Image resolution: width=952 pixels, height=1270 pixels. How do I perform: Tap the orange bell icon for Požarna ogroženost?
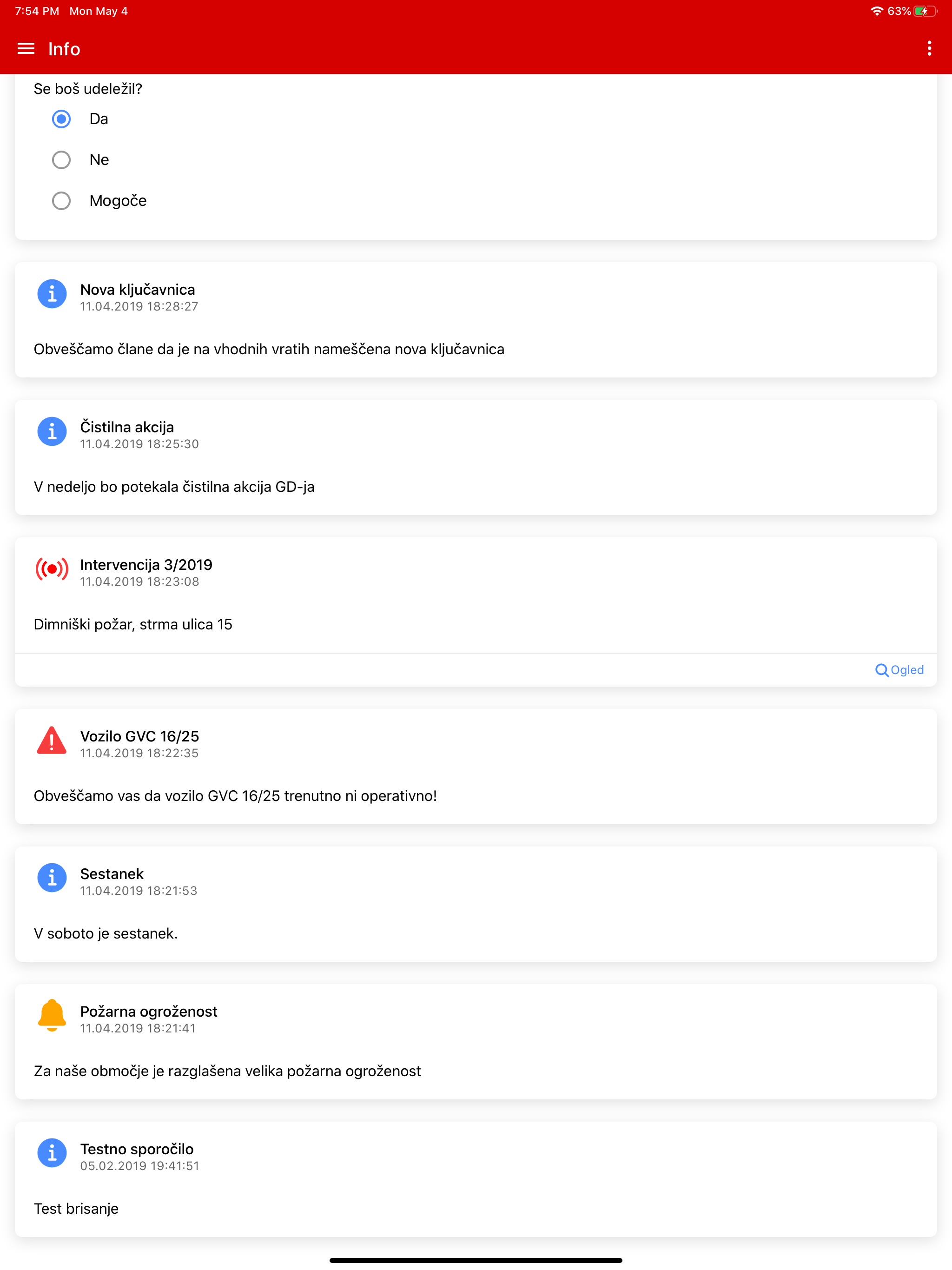(52, 1015)
